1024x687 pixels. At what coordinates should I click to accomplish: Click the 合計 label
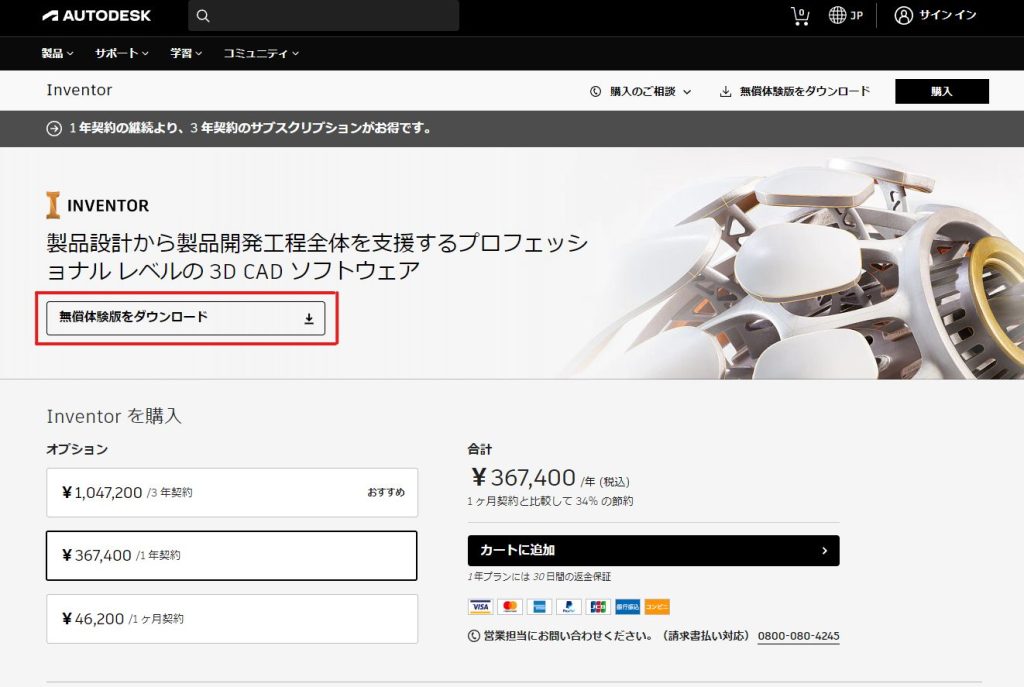tap(479, 449)
